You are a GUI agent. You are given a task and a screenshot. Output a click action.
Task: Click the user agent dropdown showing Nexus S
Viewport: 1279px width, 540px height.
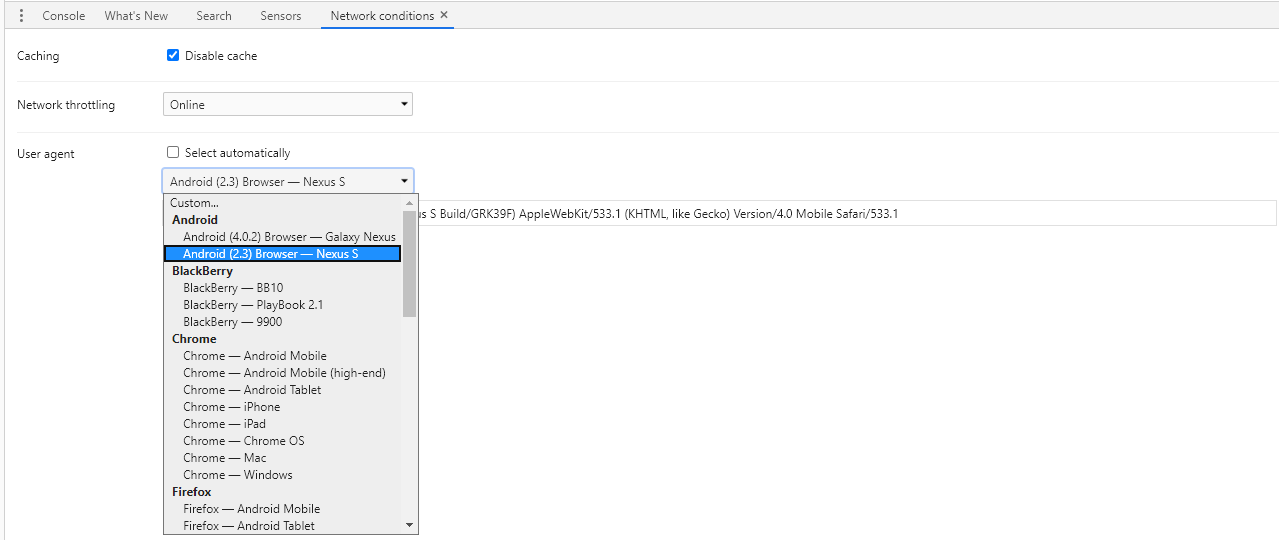[x=288, y=181]
